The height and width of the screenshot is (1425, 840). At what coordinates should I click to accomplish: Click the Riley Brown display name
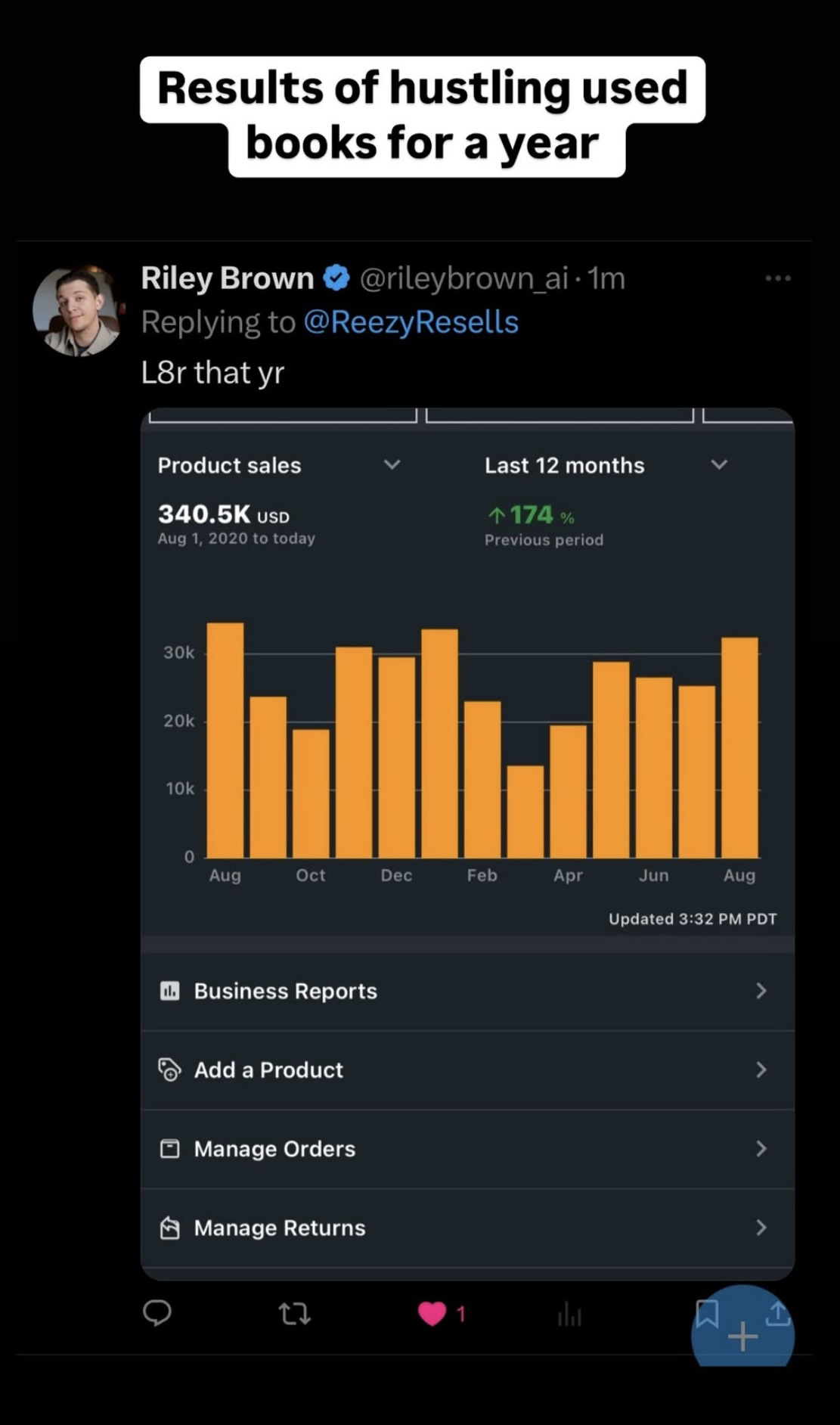click(227, 278)
